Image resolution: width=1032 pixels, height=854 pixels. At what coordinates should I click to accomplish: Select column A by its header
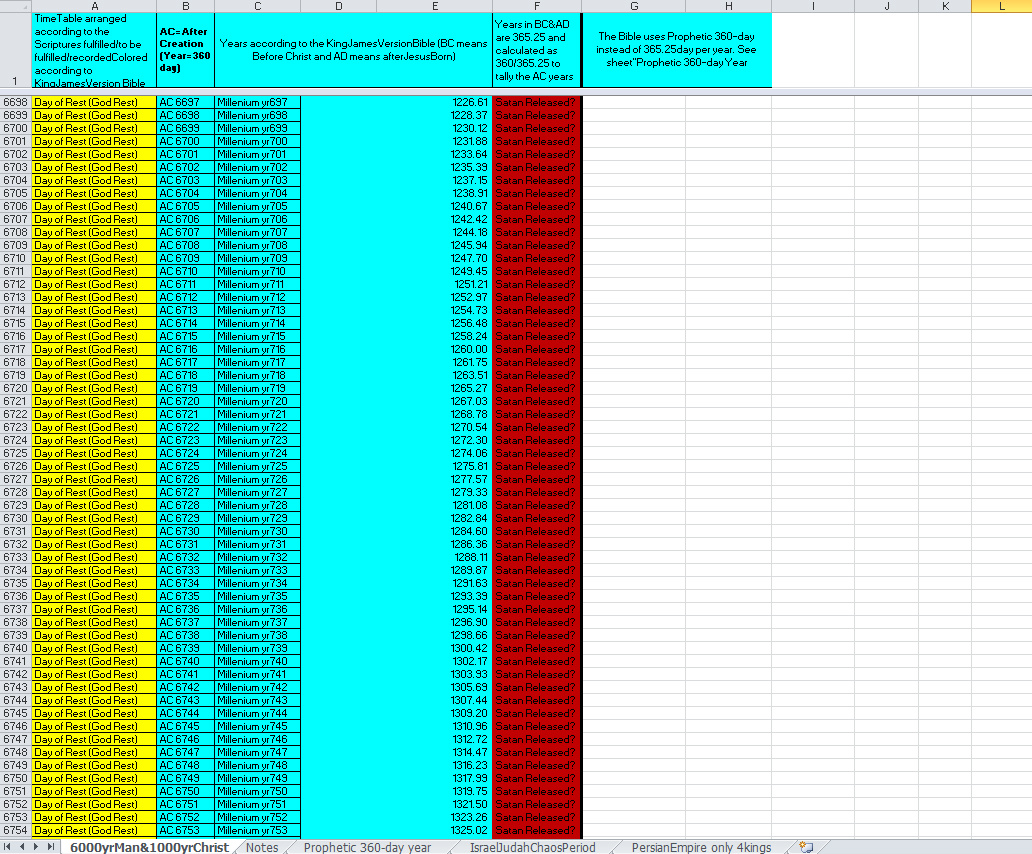94,6
